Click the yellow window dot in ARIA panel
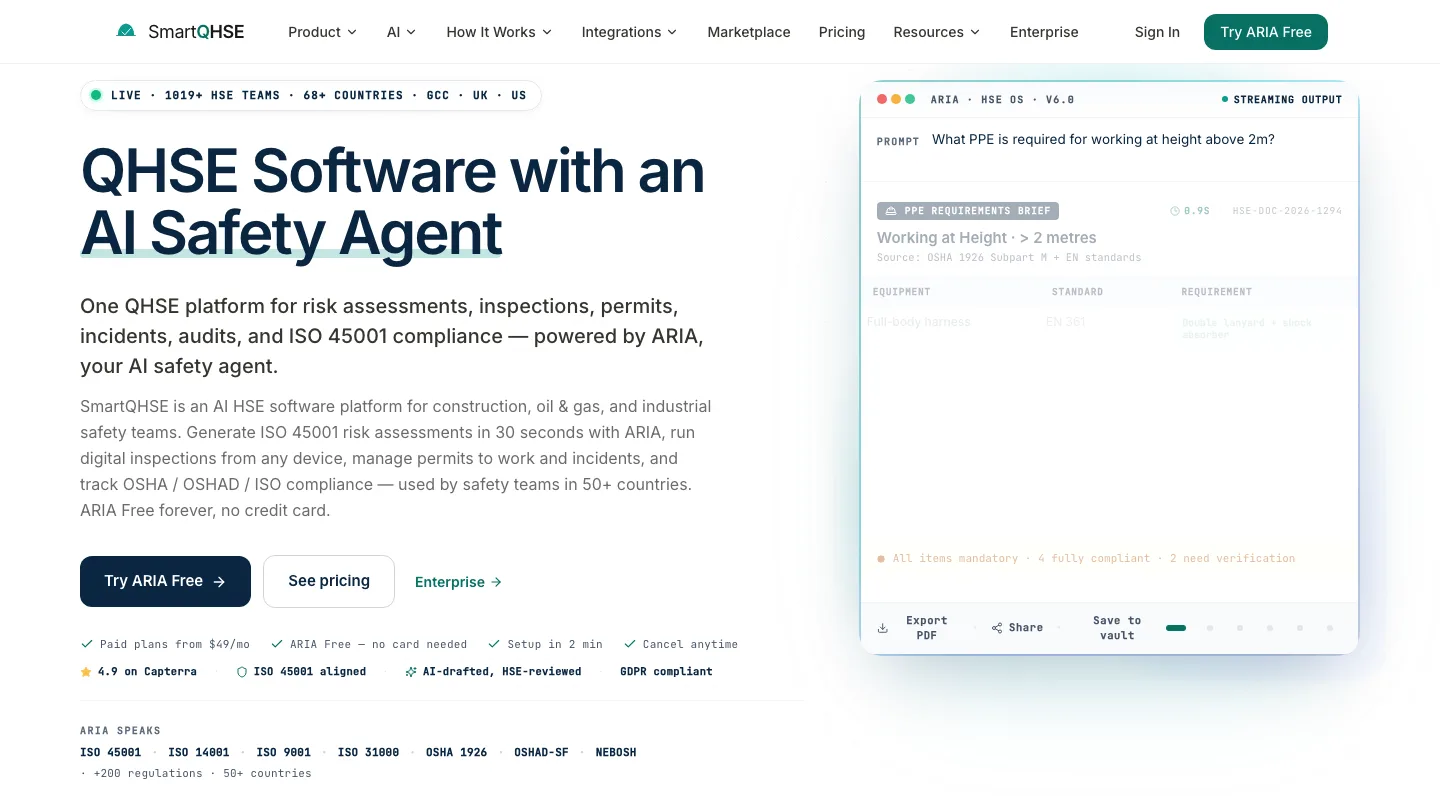The width and height of the screenshot is (1440, 810). [896, 99]
